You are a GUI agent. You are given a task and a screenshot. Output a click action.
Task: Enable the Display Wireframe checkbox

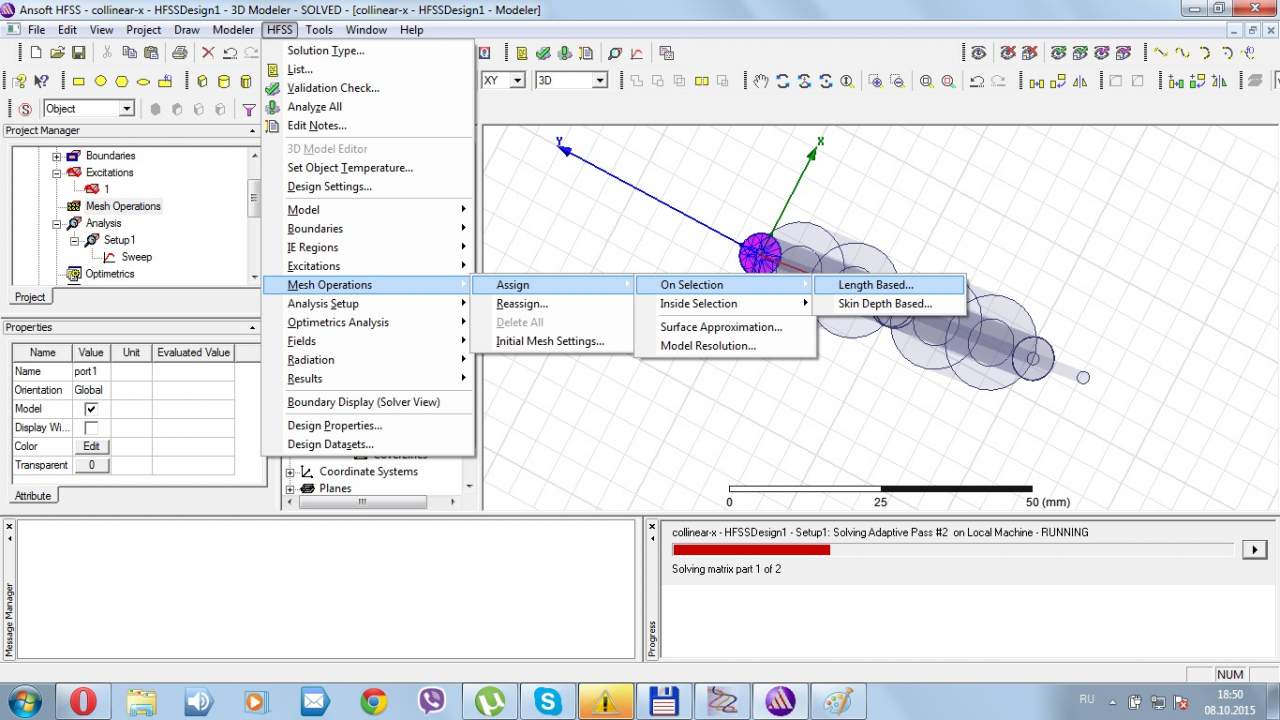(x=91, y=428)
